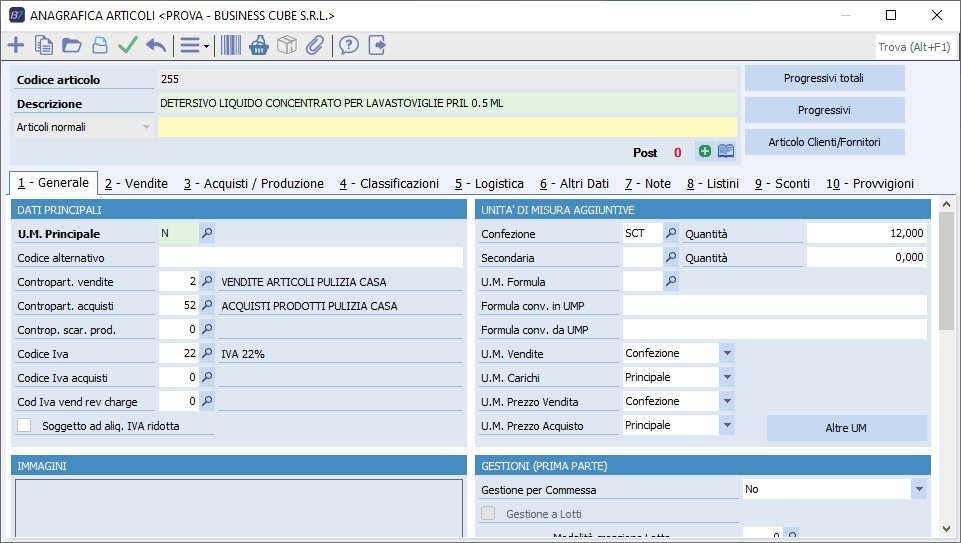Click the vertical scrollbar of the form panel
The image size is (961, 543).
point(946,270)
